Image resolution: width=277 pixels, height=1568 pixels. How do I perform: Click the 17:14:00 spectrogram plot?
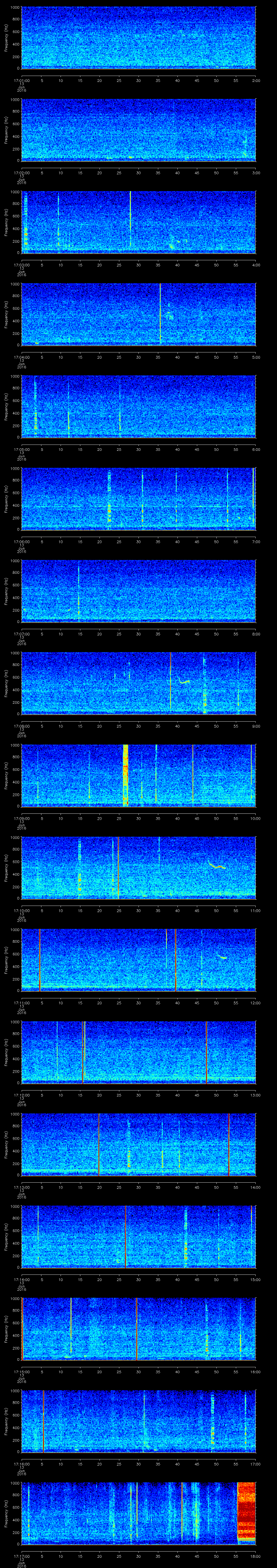tap(138, 1237)
